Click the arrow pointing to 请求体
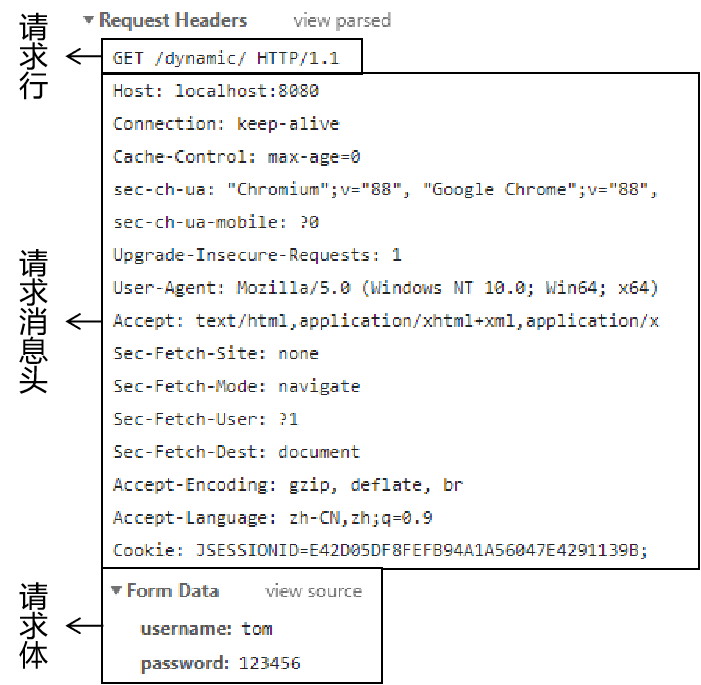This screenshot has height=685, width=701. (x=84, y=626)
